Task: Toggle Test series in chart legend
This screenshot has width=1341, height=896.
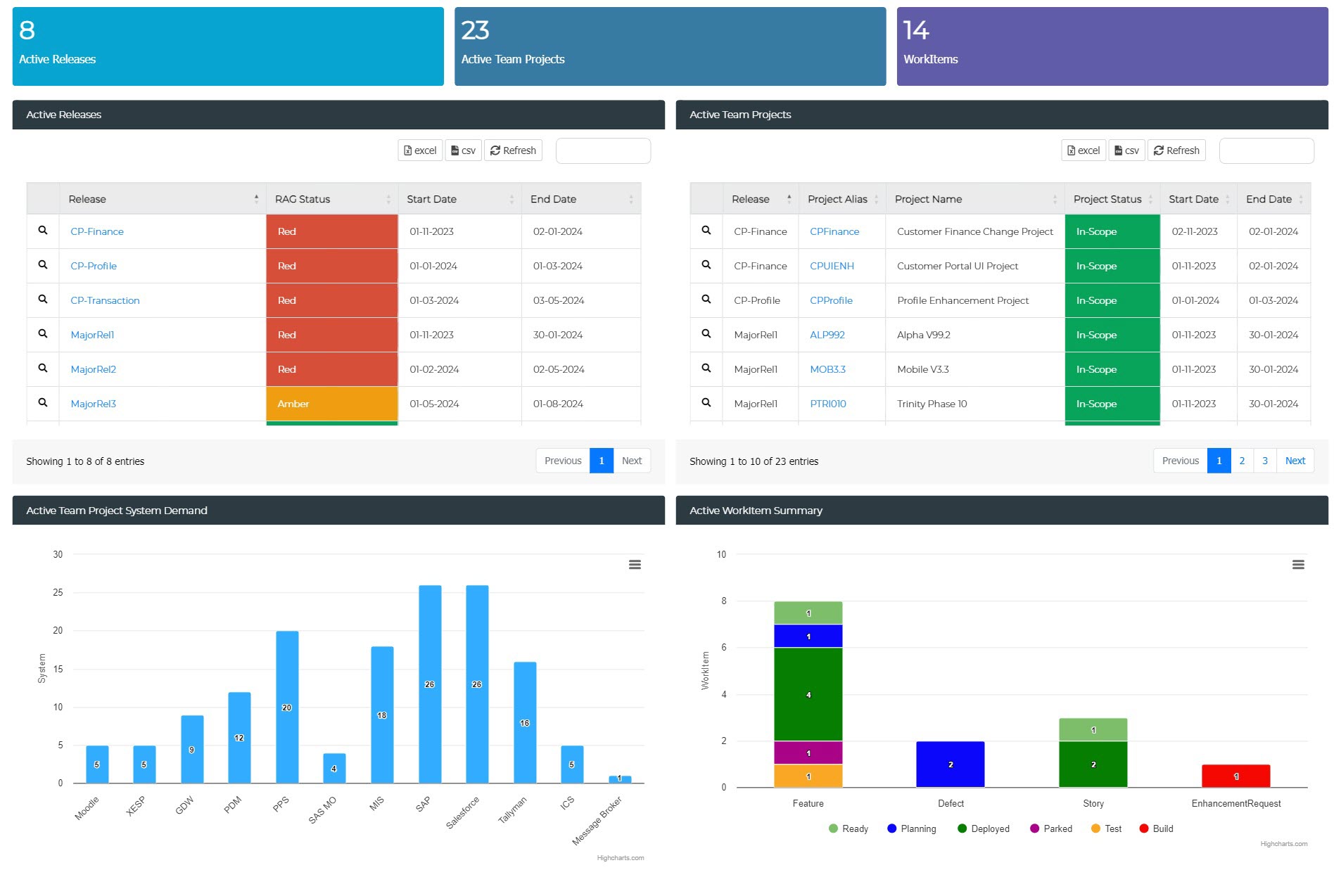Action: coord(1106,828)
